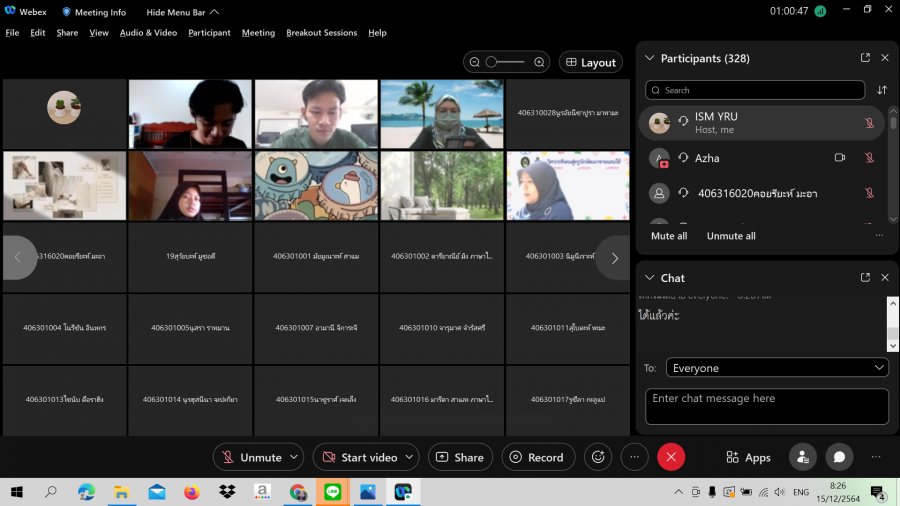Toggle the Record button
The width and height of the screenshot is (900, 506).
537,457
